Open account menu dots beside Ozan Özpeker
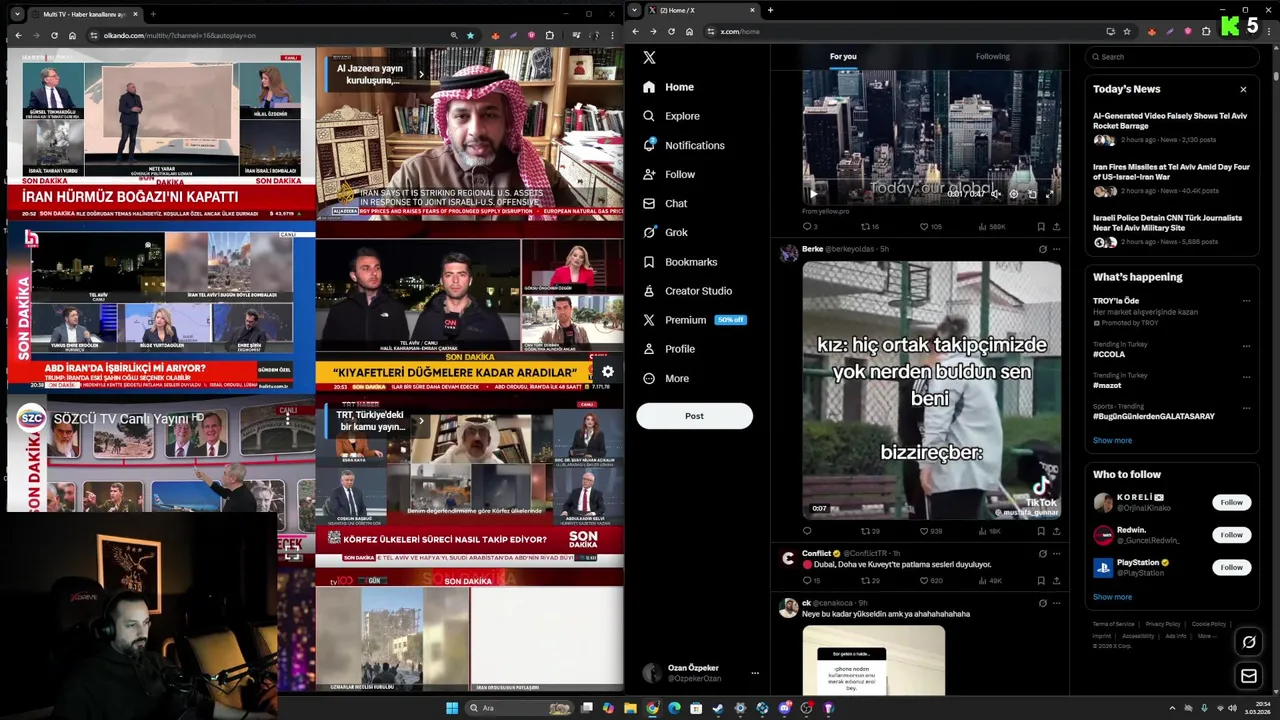Image resolution: width=1280 pixels, height=720 pixels. [755, 673]
